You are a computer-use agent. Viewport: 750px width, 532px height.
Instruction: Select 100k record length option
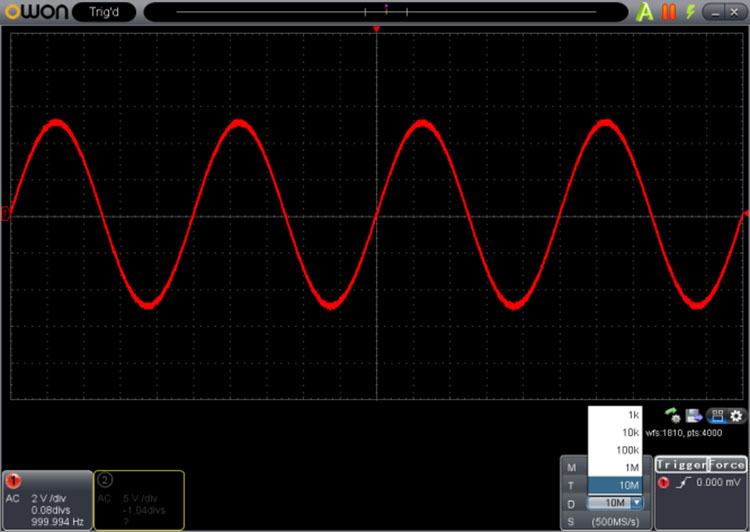615,450
